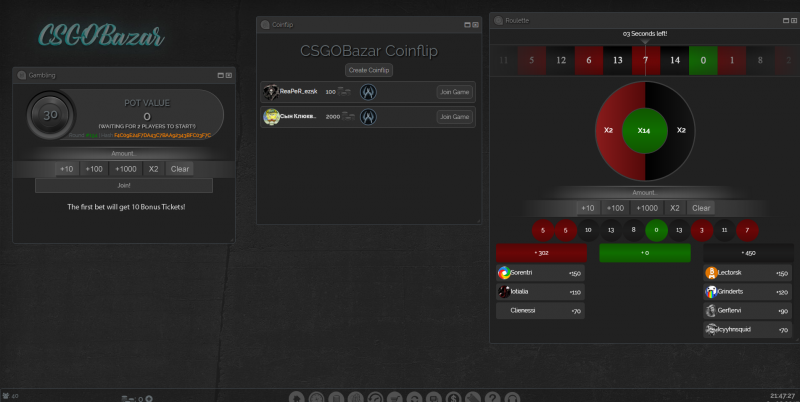Minimize the Gambling window
This screenshot has height=402, width=800.
click(x=220, y=75)
